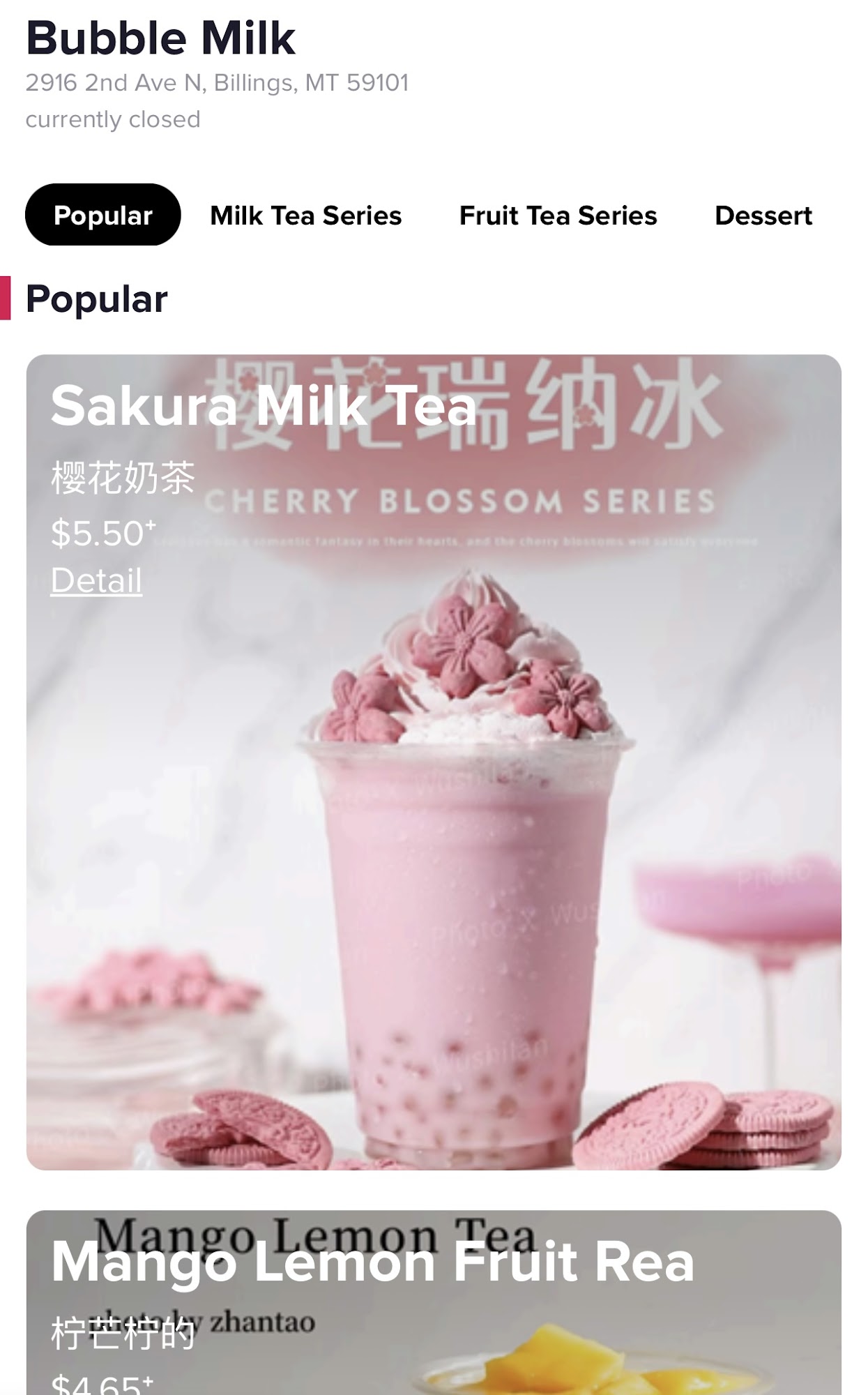
Task: Click the Bubble Milk restaurant name
Action: pos(161,38)
